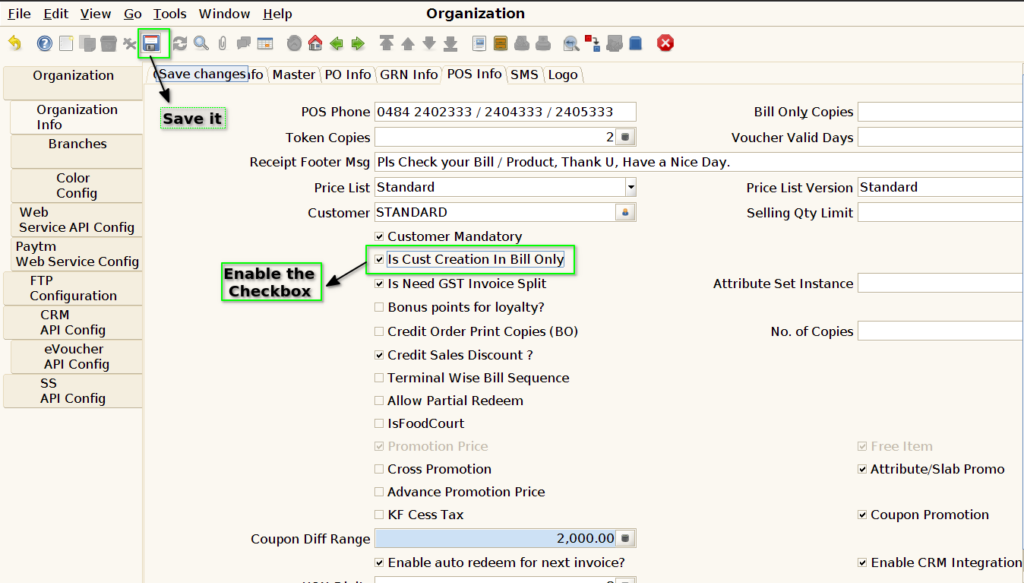This screenshot has height=583, width=1024.
Task: Switch to the GRN Info tab
Action: click(x=409, y=74)
